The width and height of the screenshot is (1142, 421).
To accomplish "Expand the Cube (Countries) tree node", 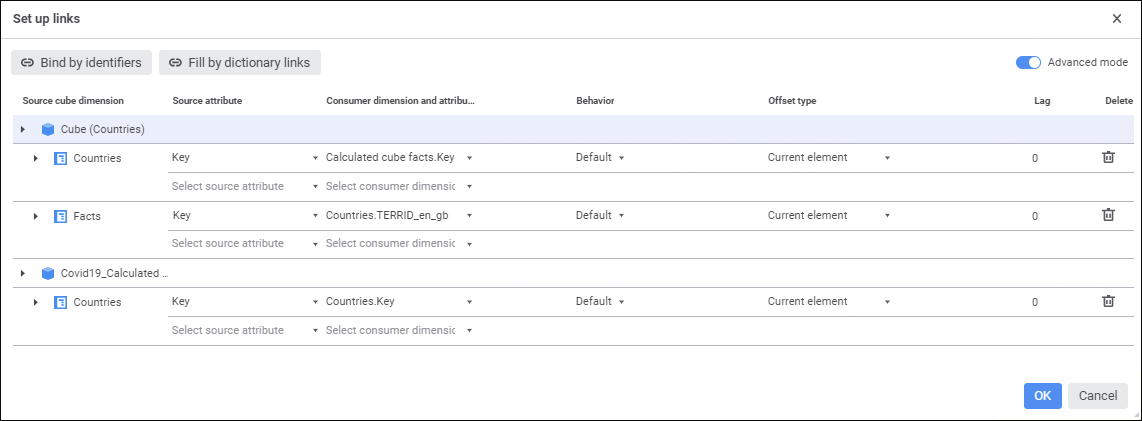I will click(23, 130).
